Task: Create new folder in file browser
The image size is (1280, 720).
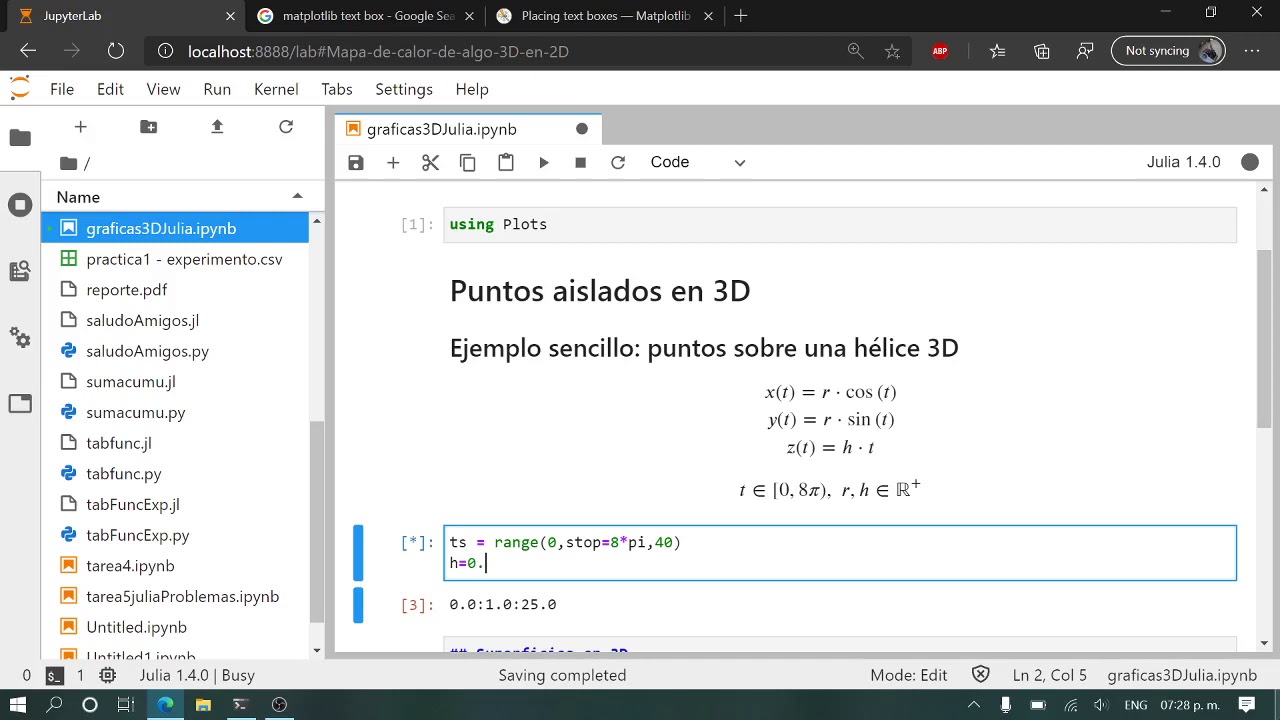Action: [x=149, y=126]
